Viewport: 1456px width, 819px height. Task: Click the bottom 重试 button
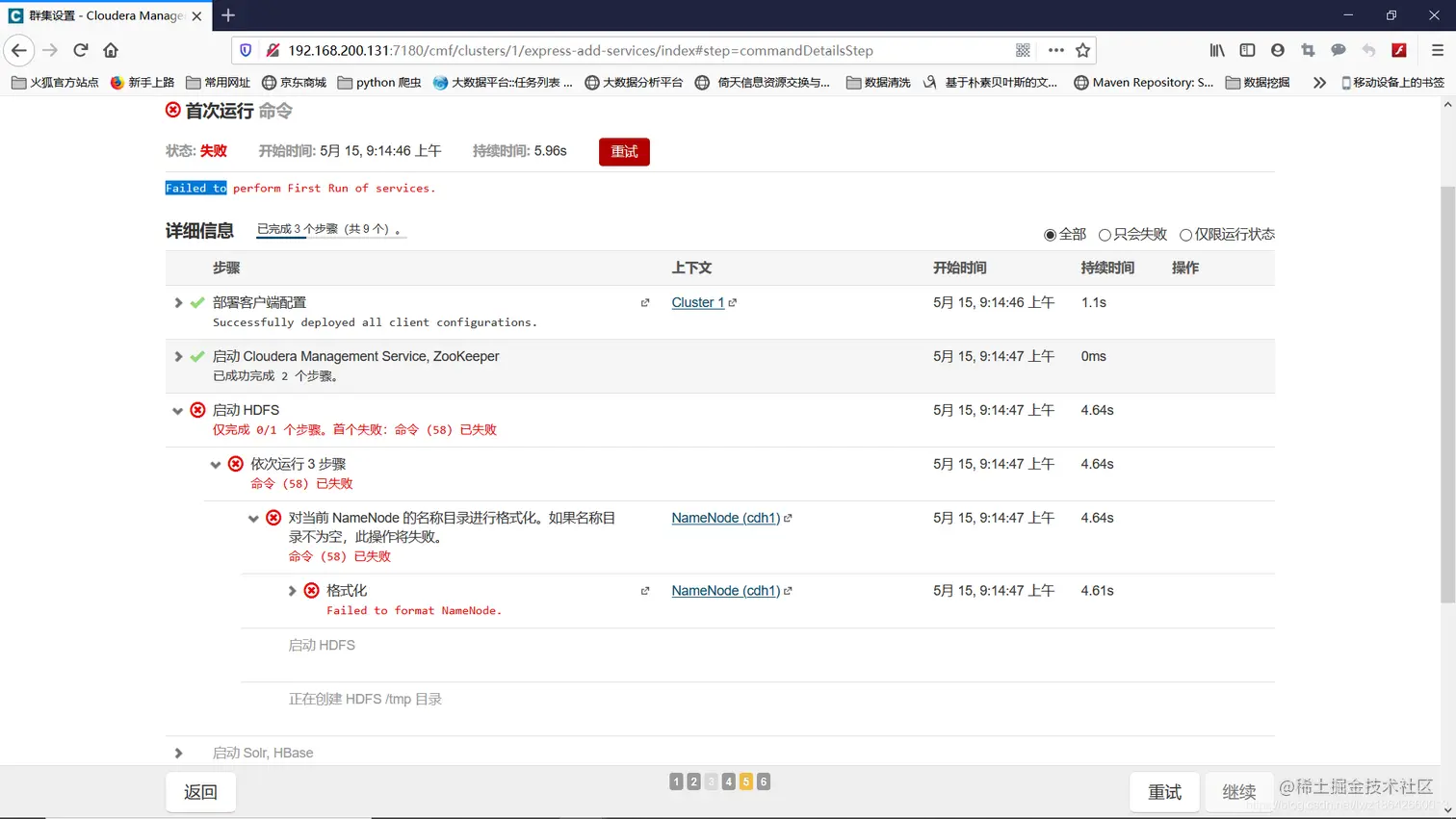click(1164, 792)
